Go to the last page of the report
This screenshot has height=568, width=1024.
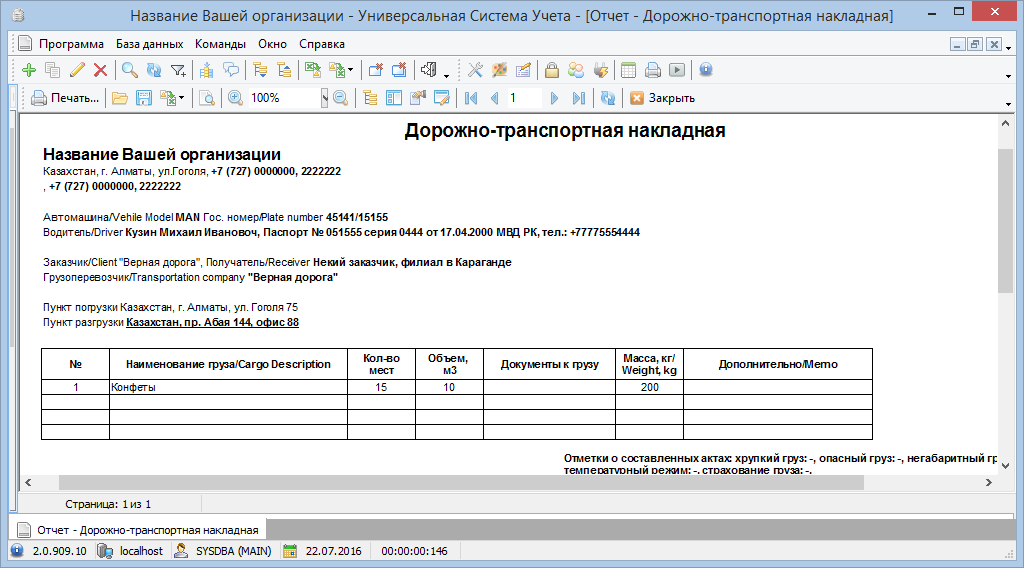point(579,98)
